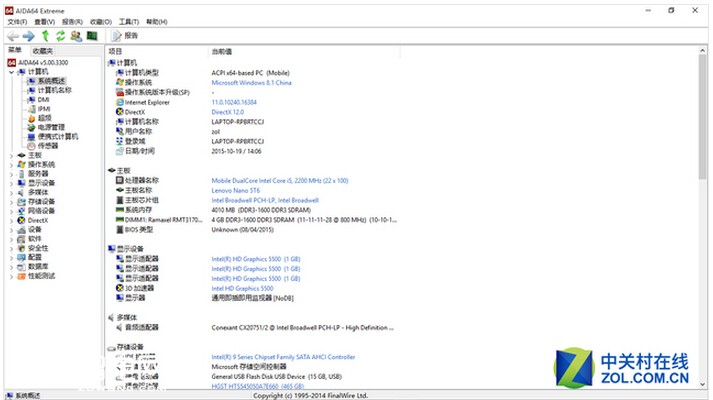
Task: Expand the 网络设备 tree node
Action: click(x=11, y=211)
